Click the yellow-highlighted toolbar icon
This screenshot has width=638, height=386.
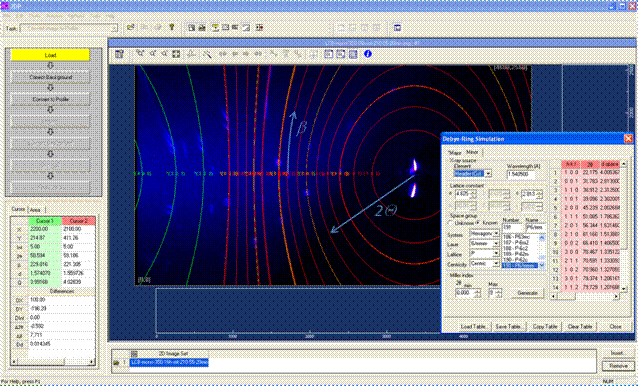[x=215, y=27]
